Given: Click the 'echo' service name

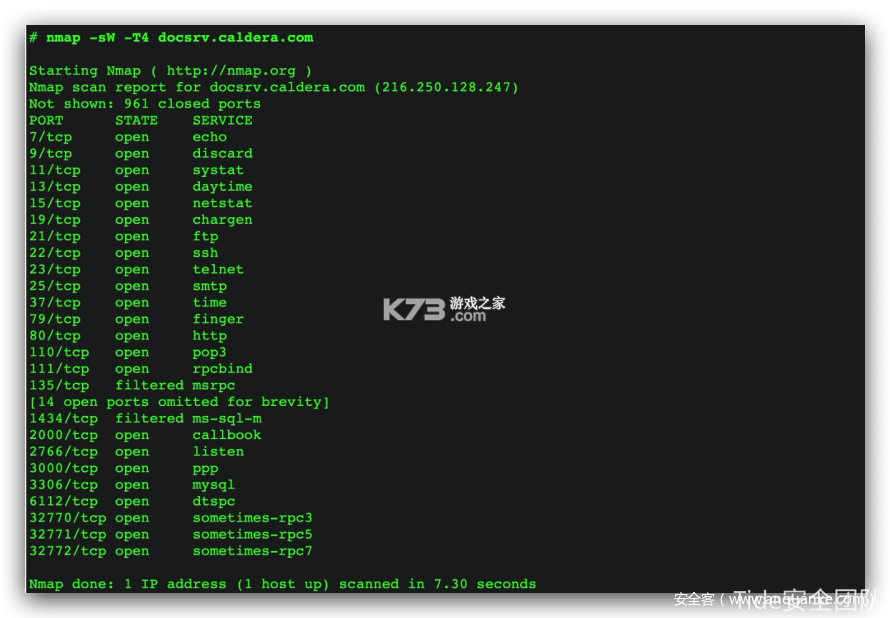Looking at the screenshot, I should pyautogui.click(x=209, y=137).
